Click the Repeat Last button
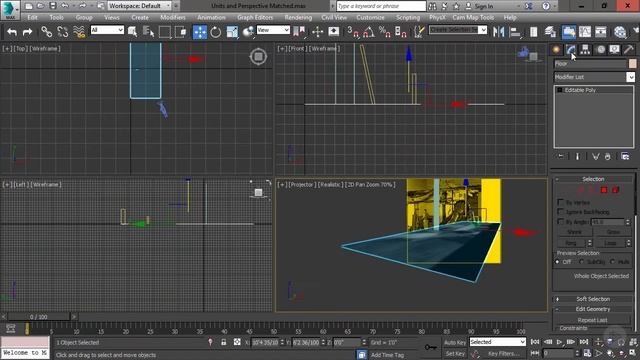Screen dimensions: 640x360 coord(592,320)
